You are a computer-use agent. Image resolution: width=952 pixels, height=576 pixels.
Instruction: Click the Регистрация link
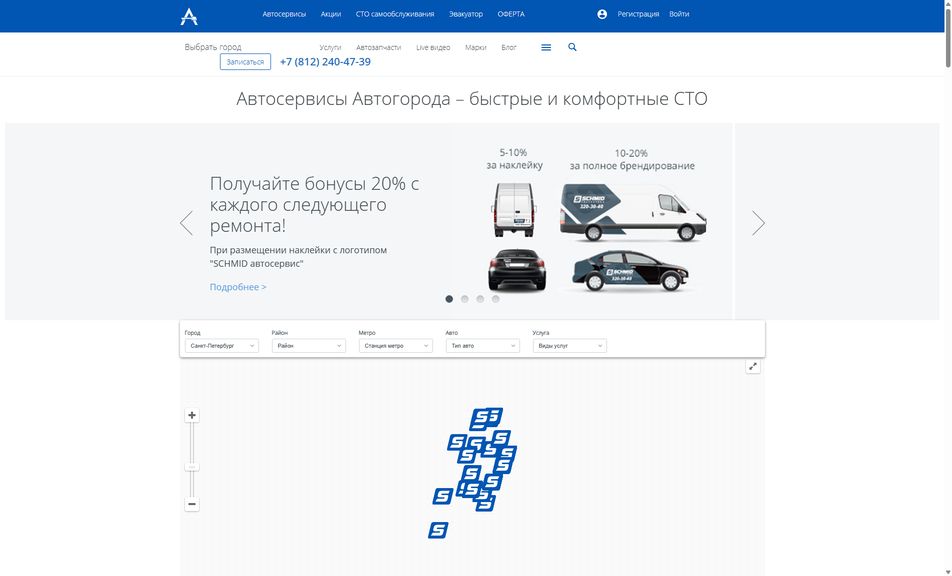[x=638, y=14]
